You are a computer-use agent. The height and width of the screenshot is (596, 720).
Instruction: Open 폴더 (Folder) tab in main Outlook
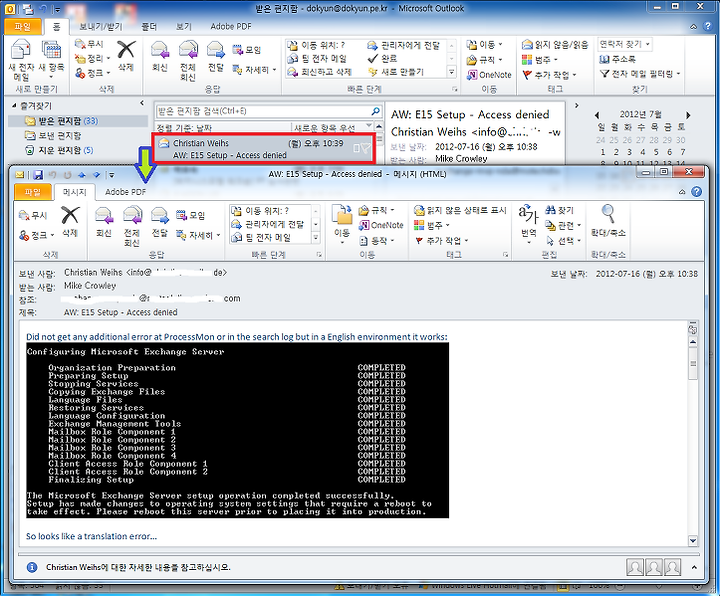pyautogui.click(x=149, y=27)
